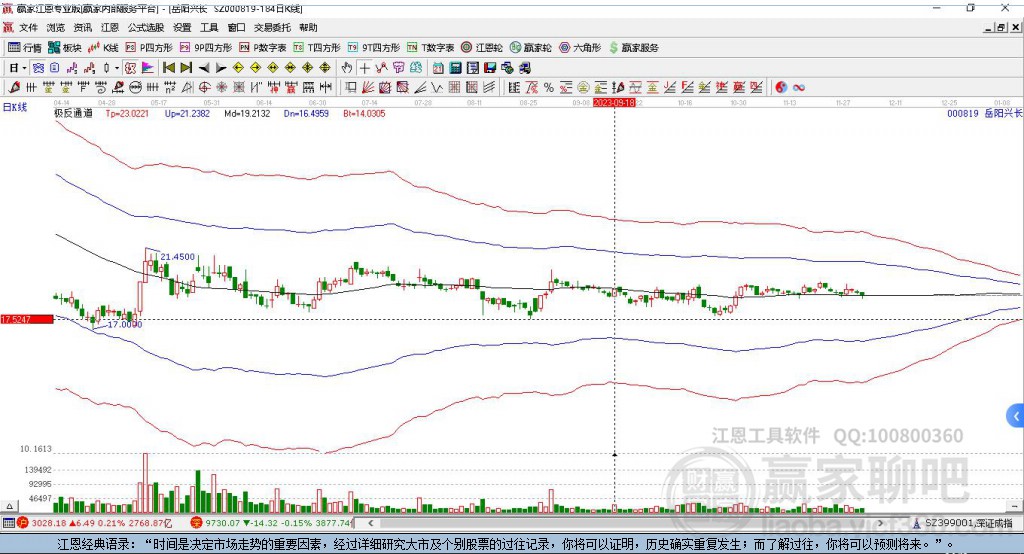Click the blue infinity symbol icon
Image resolution: width=1024 pixels, height=554 pixels.
pos(799,88)
